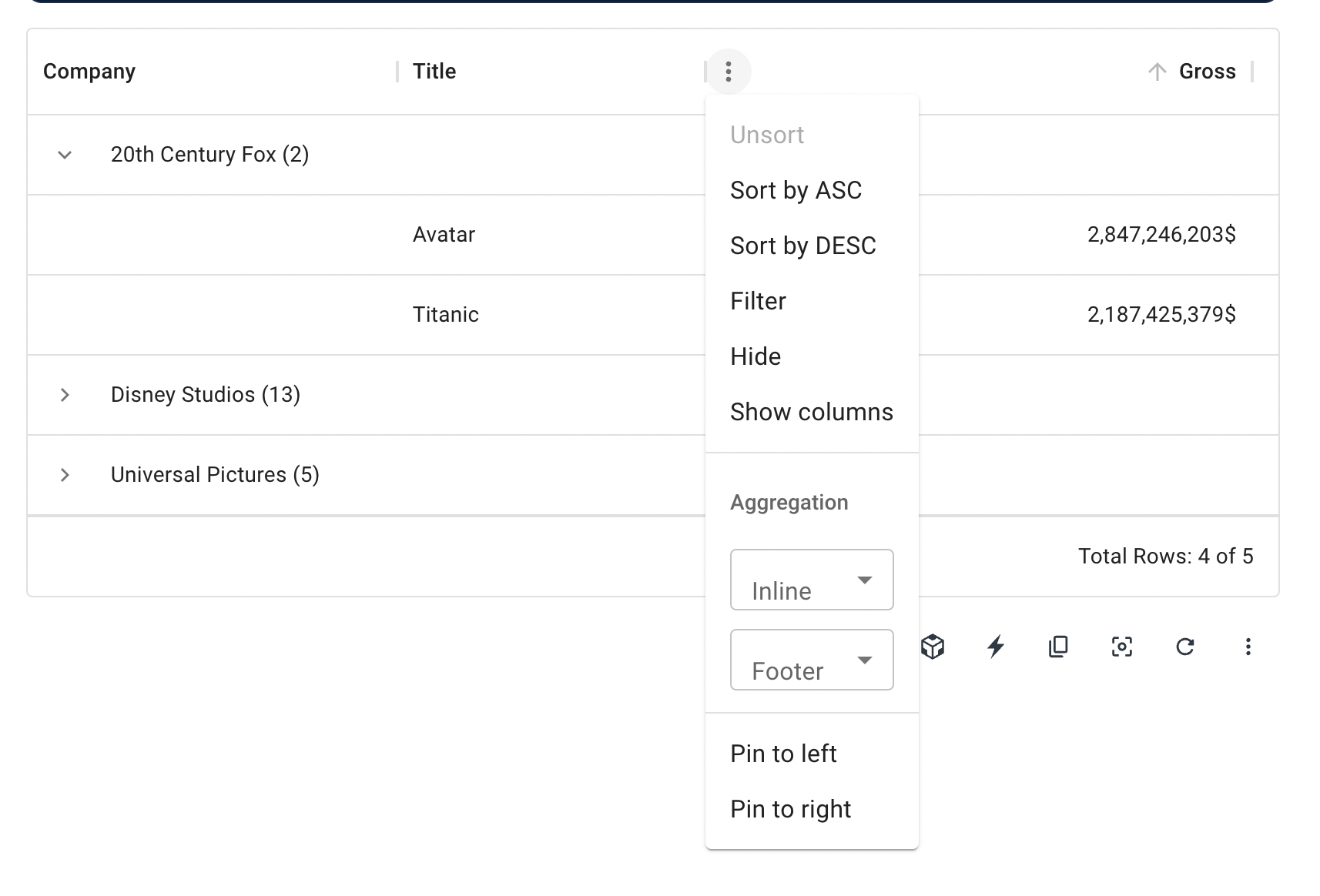Expand the Disney Studios group

point(65,395)
